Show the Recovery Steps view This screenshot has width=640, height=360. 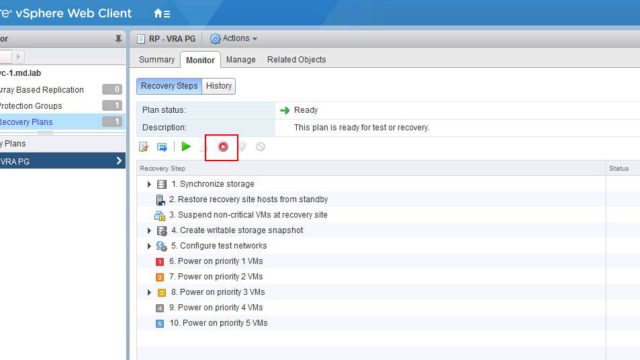coord(169,86)
